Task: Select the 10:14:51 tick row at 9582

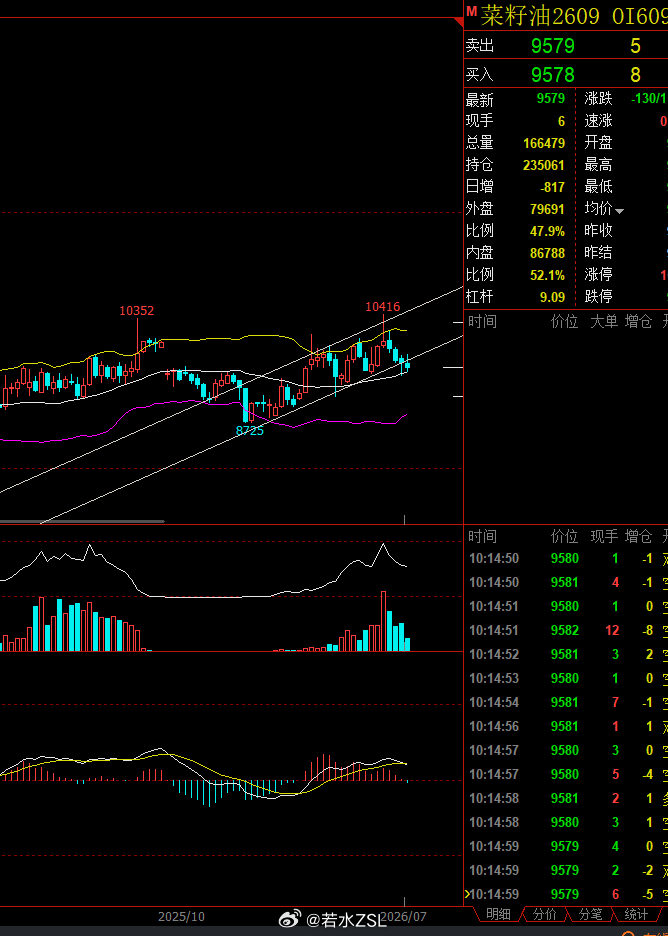Action: (x=566, y=630)
